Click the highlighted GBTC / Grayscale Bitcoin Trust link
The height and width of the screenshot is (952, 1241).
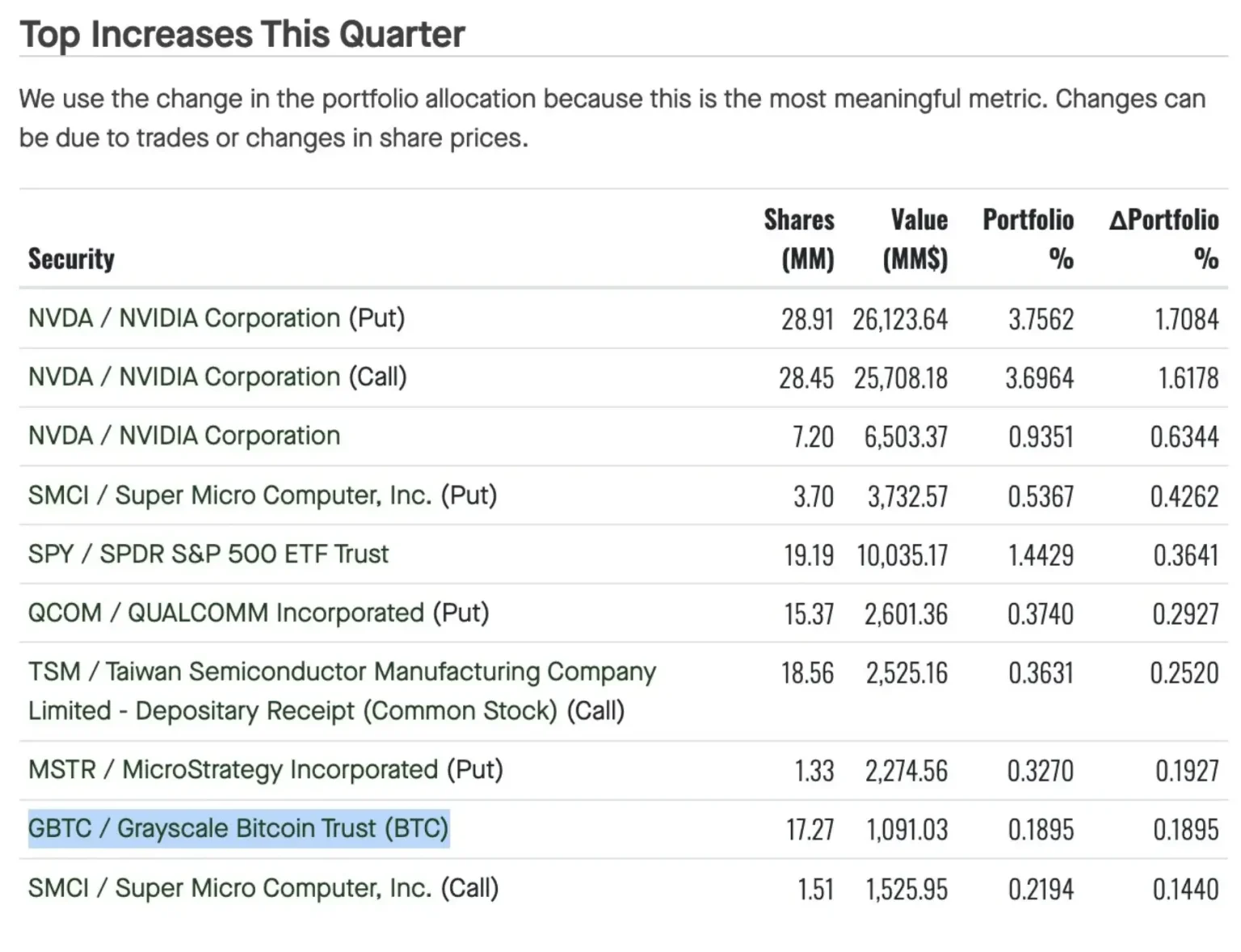coord(238,829)
